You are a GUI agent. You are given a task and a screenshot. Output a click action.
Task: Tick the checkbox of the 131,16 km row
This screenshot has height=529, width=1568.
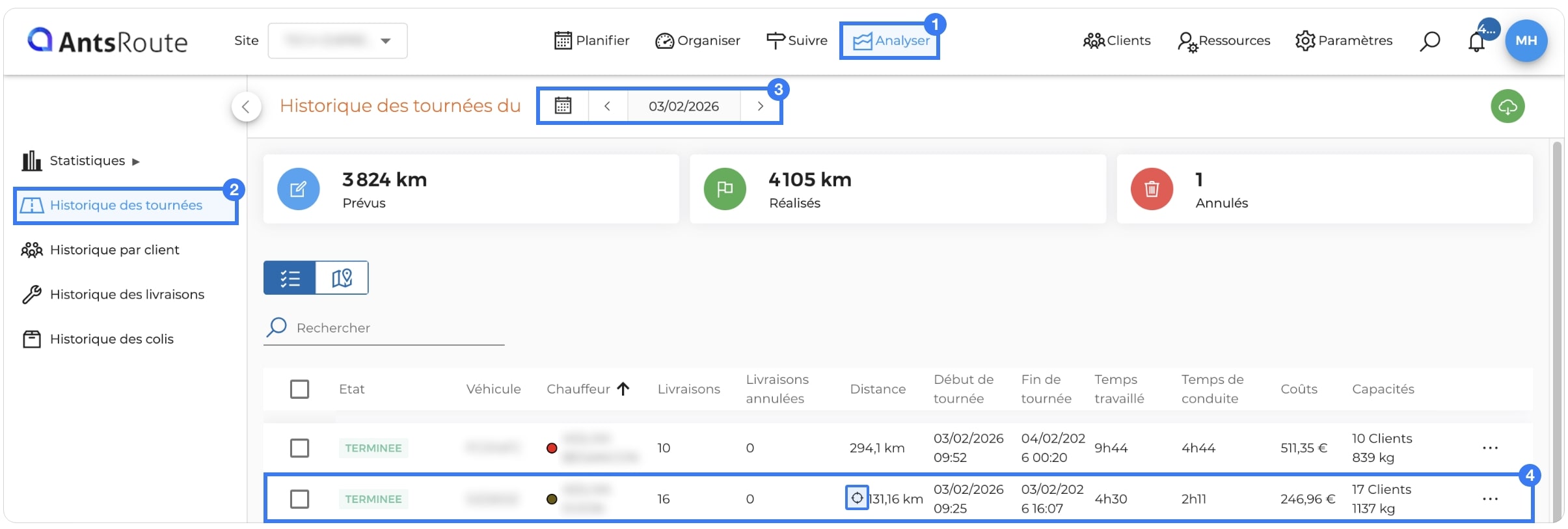coord(299,499)
